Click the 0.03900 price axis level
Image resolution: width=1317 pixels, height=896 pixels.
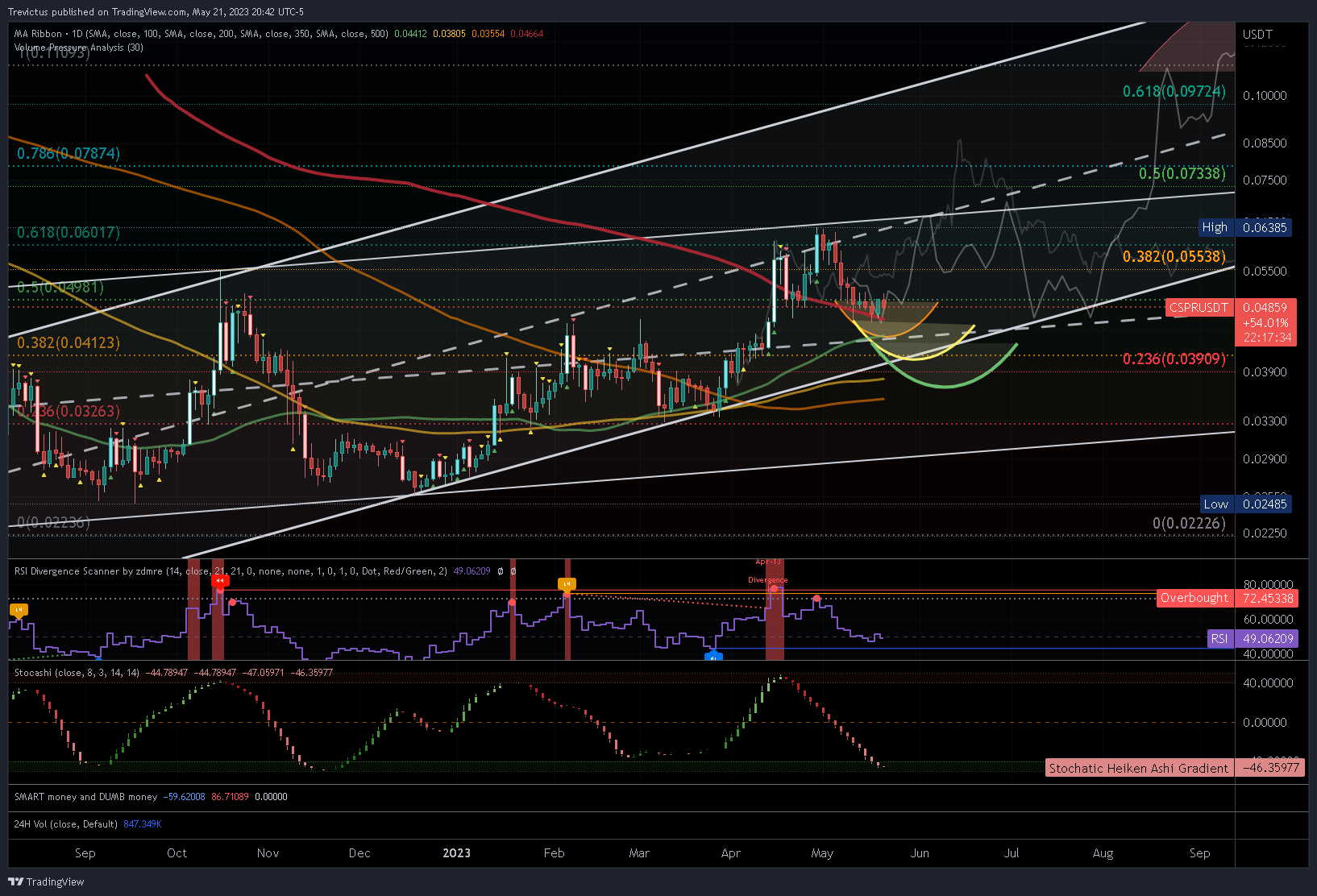(x=1265, y=372)
